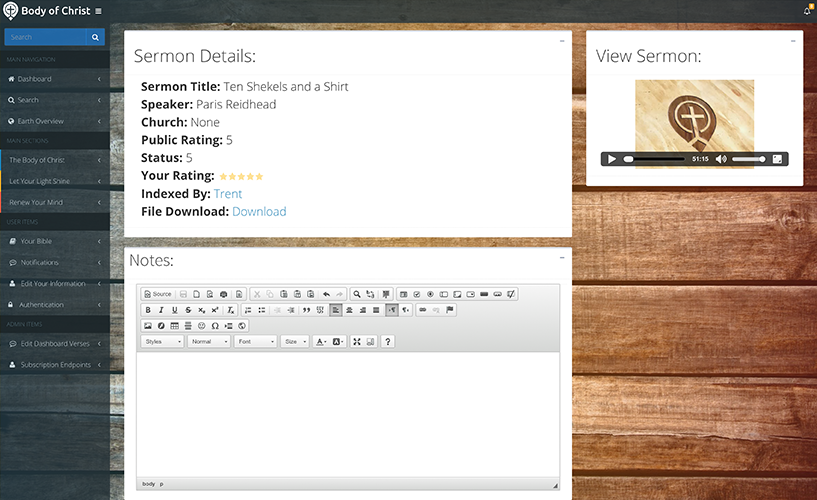Click the New Page icon in editor toolbar
817x500 pixels.
coord(196,294)
